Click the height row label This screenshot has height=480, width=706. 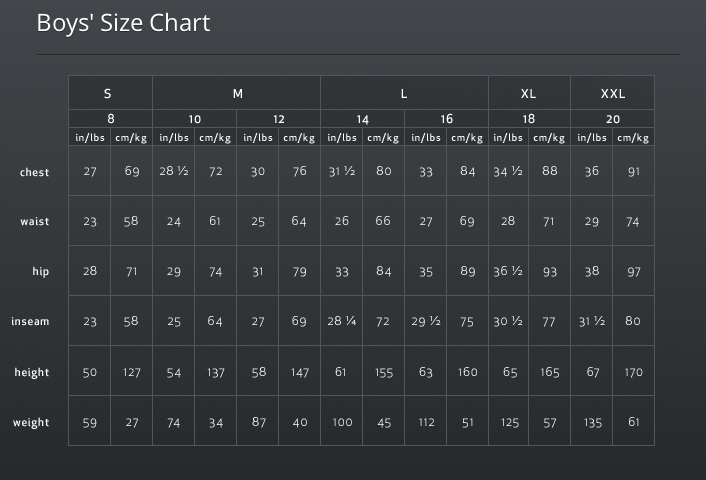coord(32,373)
